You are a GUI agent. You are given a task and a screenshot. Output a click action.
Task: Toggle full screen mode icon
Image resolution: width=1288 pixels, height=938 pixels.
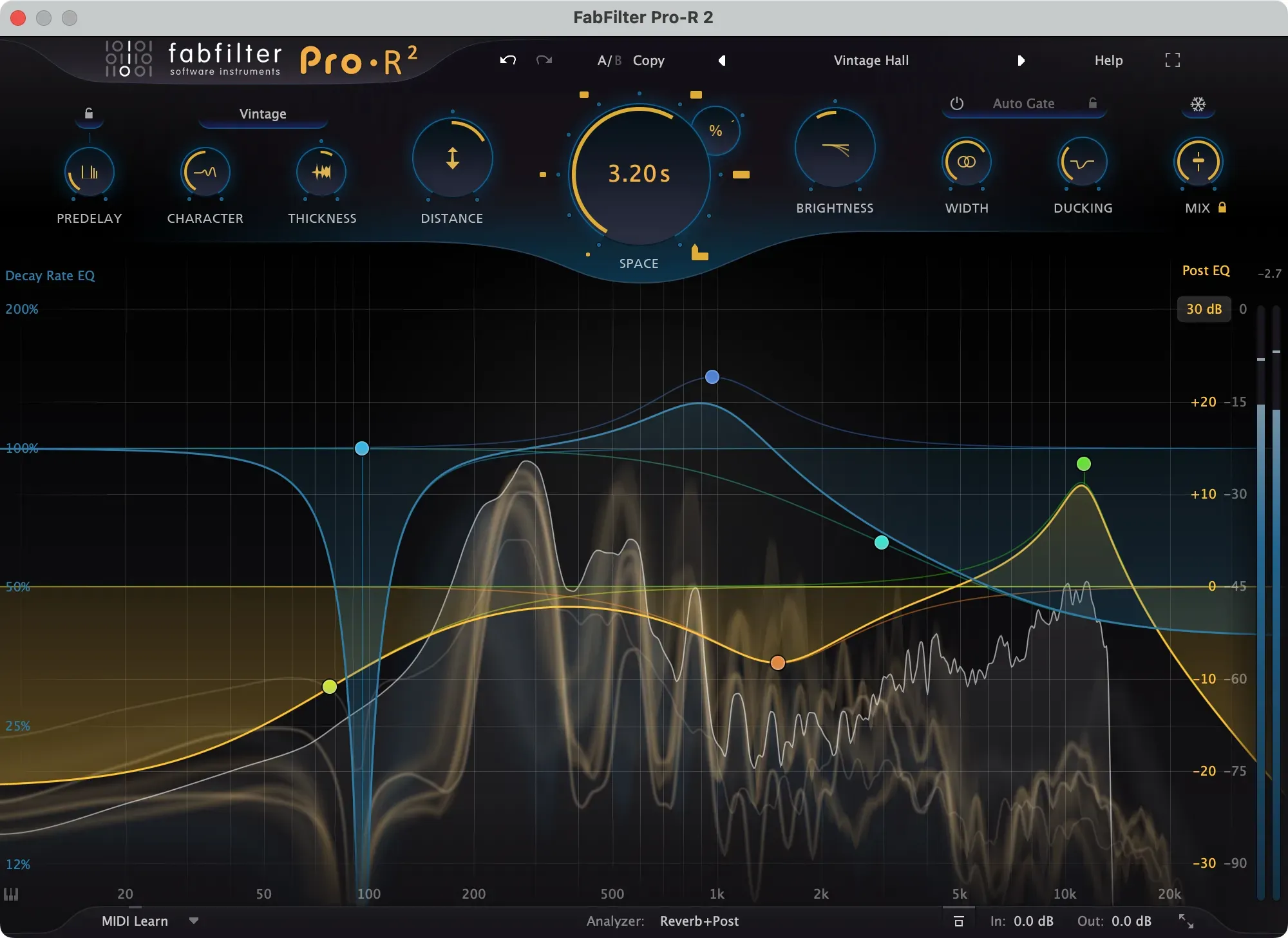[1173, 60]
